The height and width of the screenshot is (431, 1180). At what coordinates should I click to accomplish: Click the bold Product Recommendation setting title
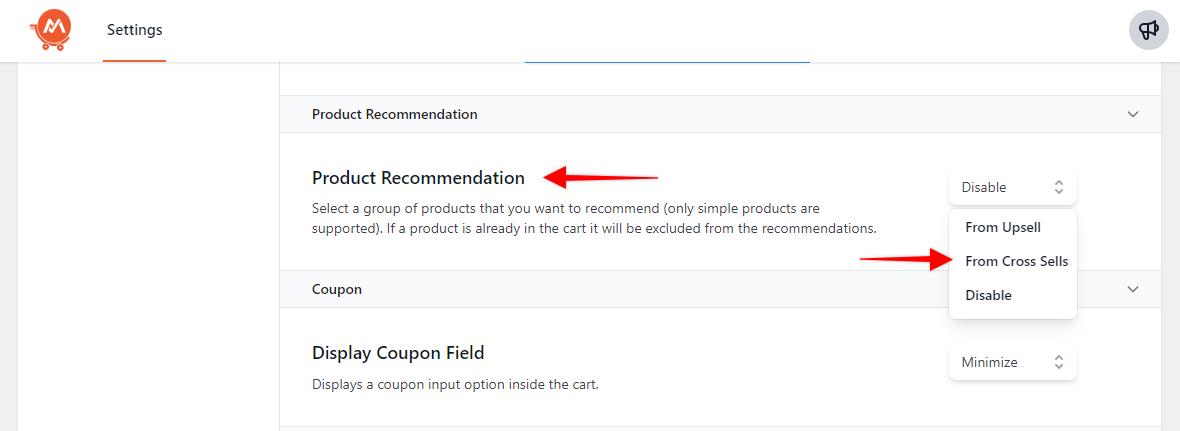click(418, 178)
